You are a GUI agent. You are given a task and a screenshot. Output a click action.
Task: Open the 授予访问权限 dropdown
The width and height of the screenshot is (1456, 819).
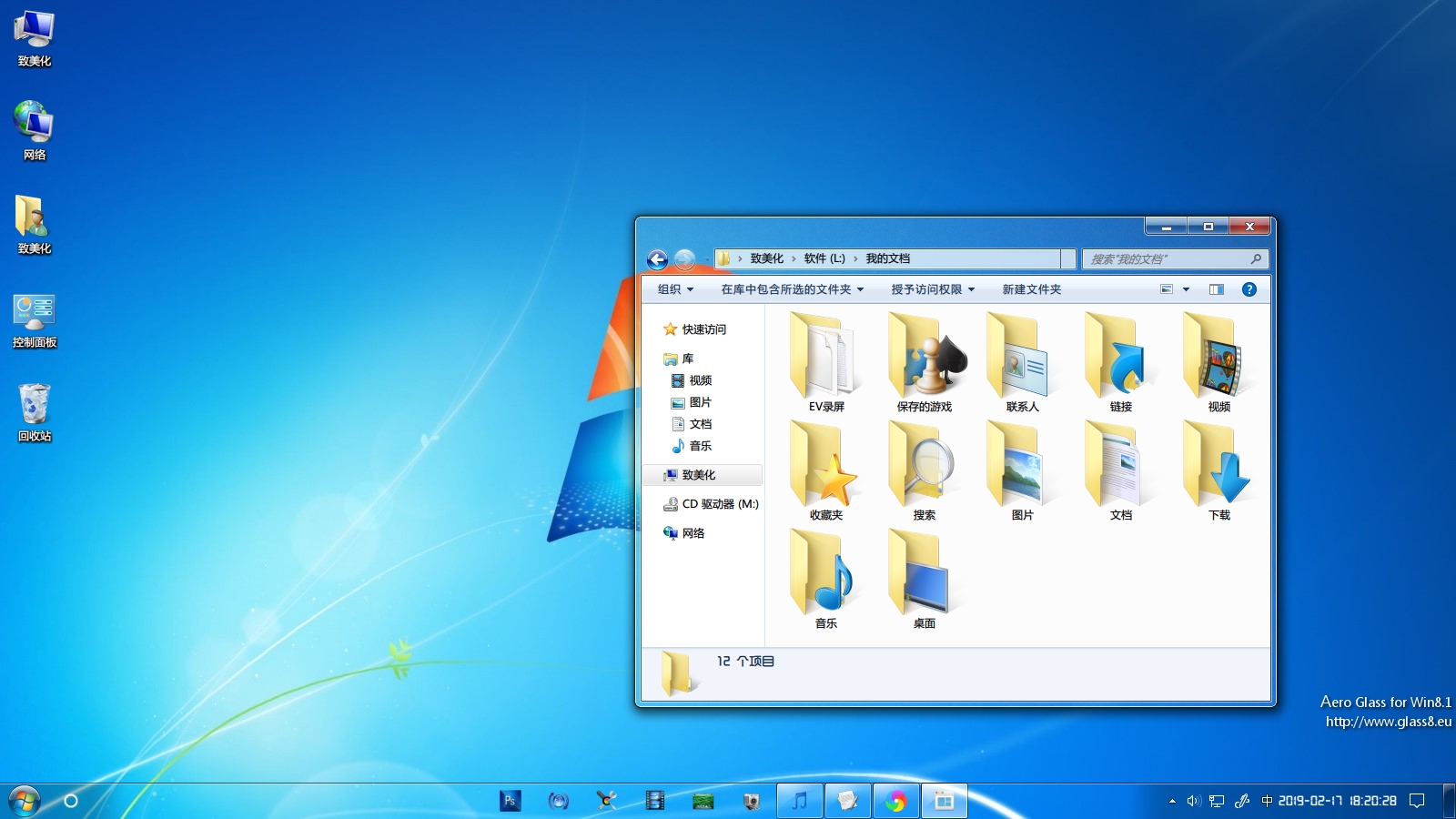tap(930, 288)
